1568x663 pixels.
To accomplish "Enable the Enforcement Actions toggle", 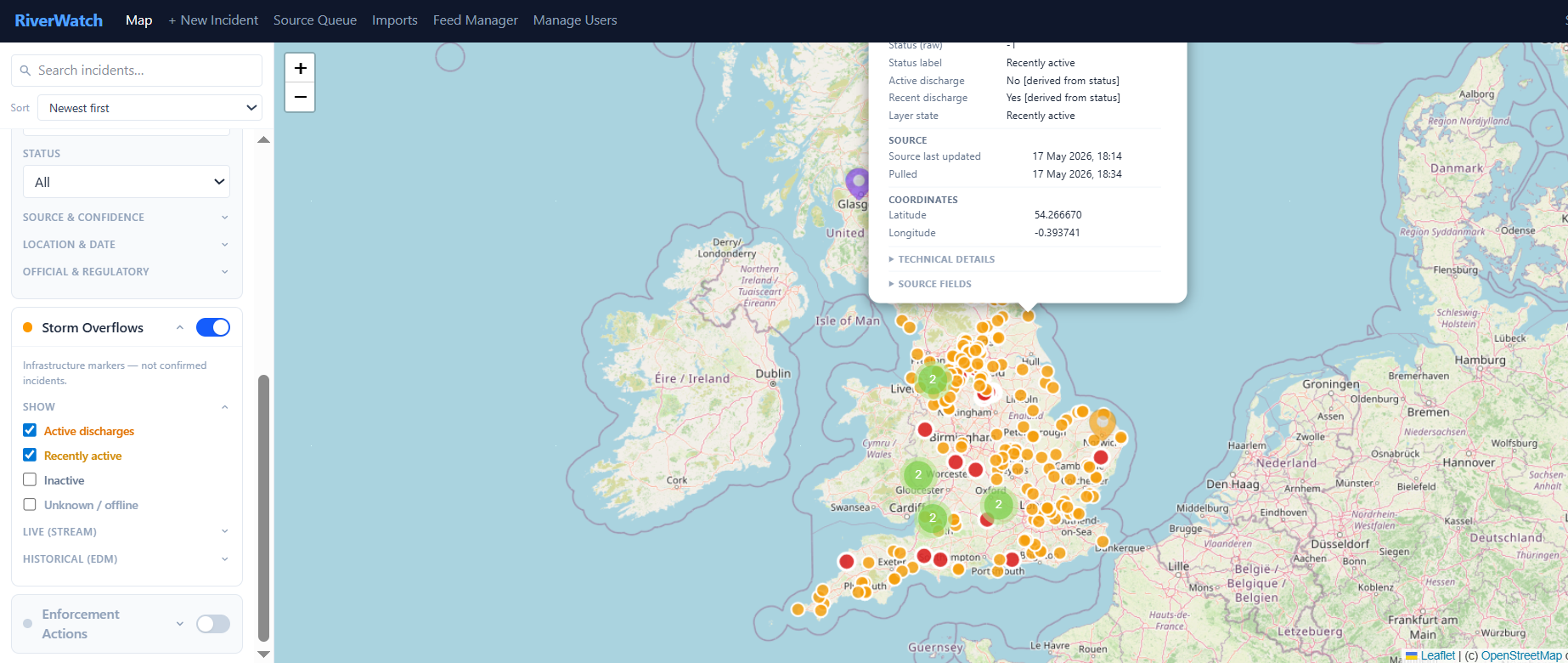I will [x=213, y=624].
